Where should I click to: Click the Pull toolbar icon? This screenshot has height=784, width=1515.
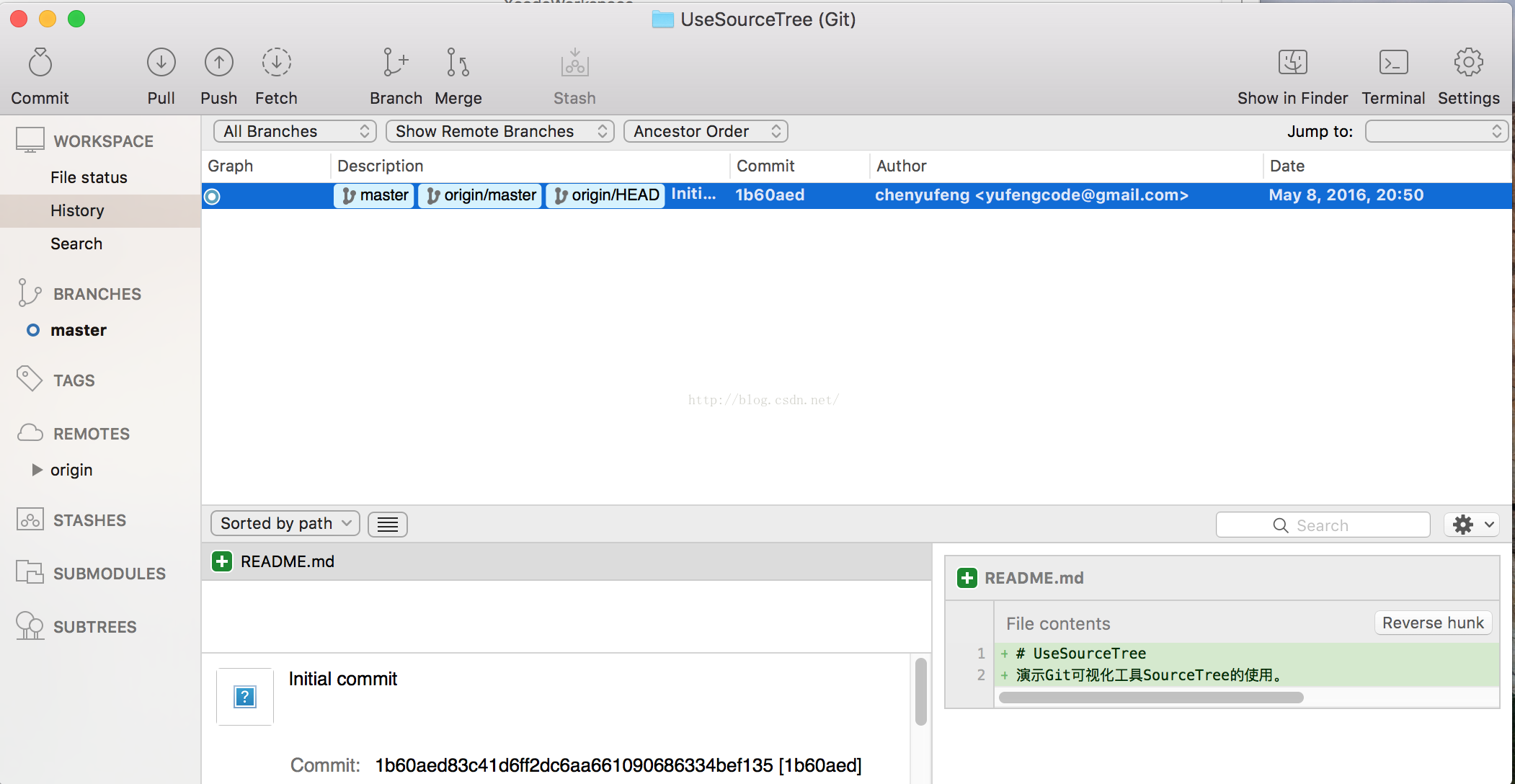[161, 63]
